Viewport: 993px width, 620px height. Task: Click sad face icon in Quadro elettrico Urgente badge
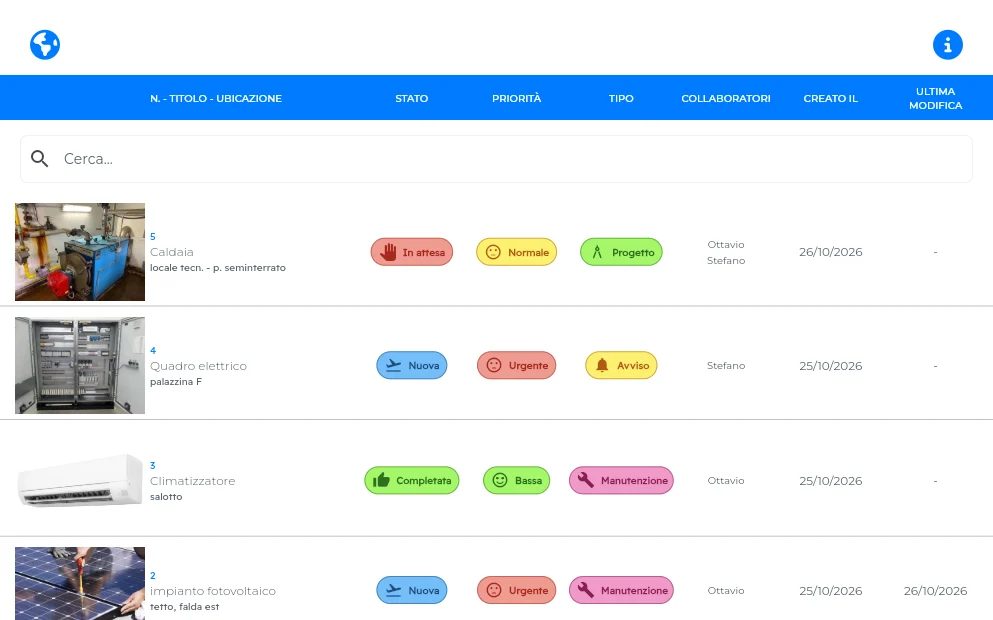(494, 365)
